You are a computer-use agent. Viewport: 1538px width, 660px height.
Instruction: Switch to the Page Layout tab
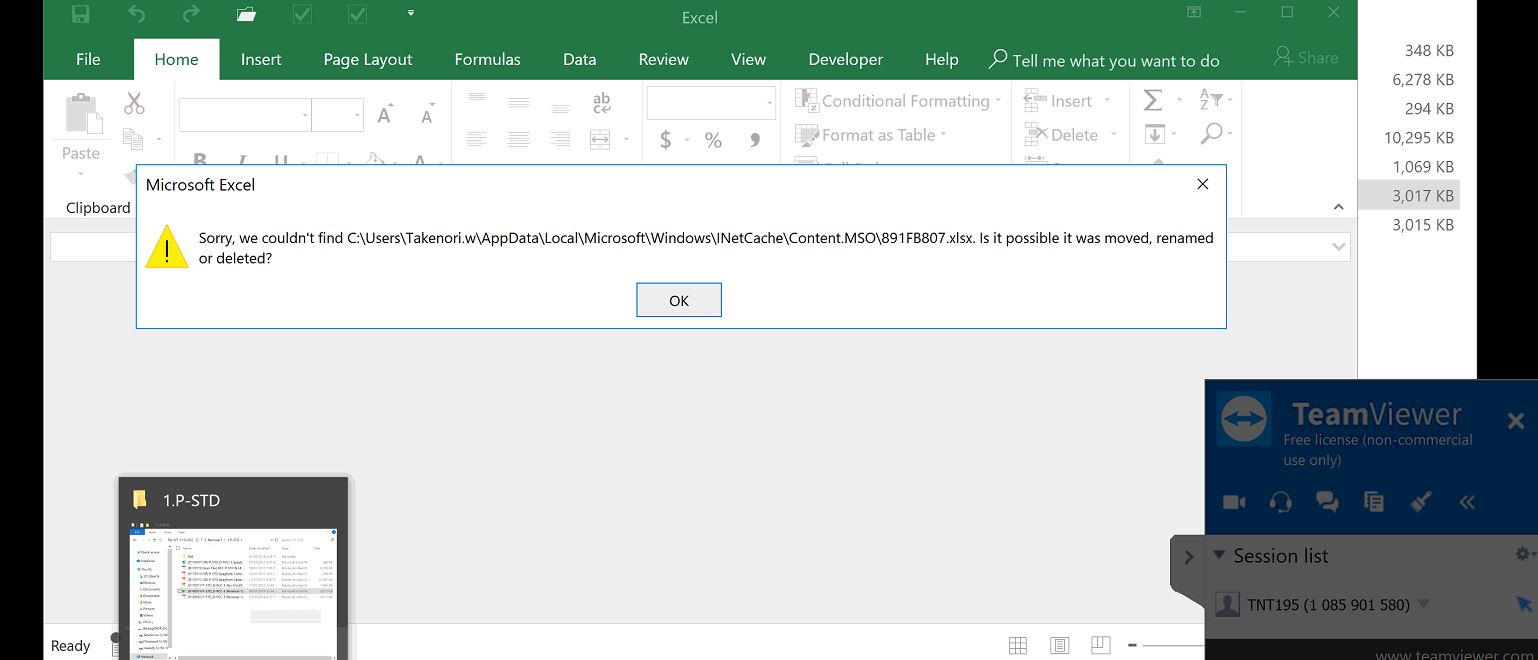pyautogui.click(x=368, y=59)
